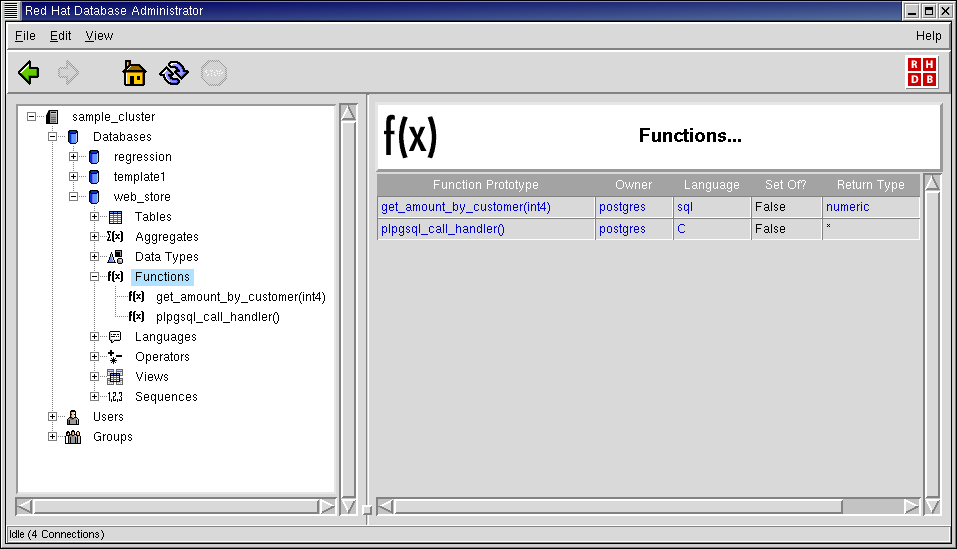Screen dimensions: 957x549
Task: Click the numeric return type link
Action: 847,207
